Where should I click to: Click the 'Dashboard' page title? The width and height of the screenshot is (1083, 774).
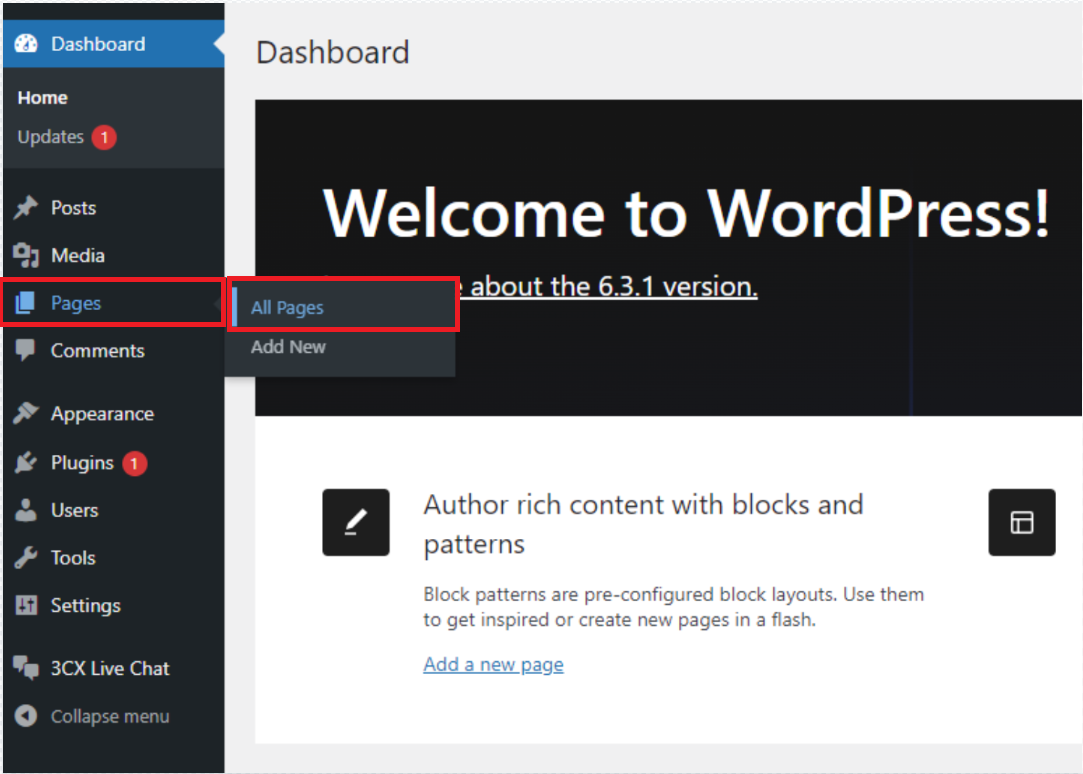pos(333,52)
